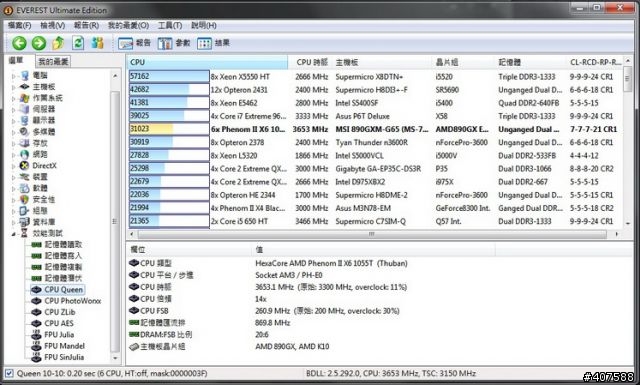
Task: Click the CPU PhotoWorxx chip icon
Action: pos(36,301)
